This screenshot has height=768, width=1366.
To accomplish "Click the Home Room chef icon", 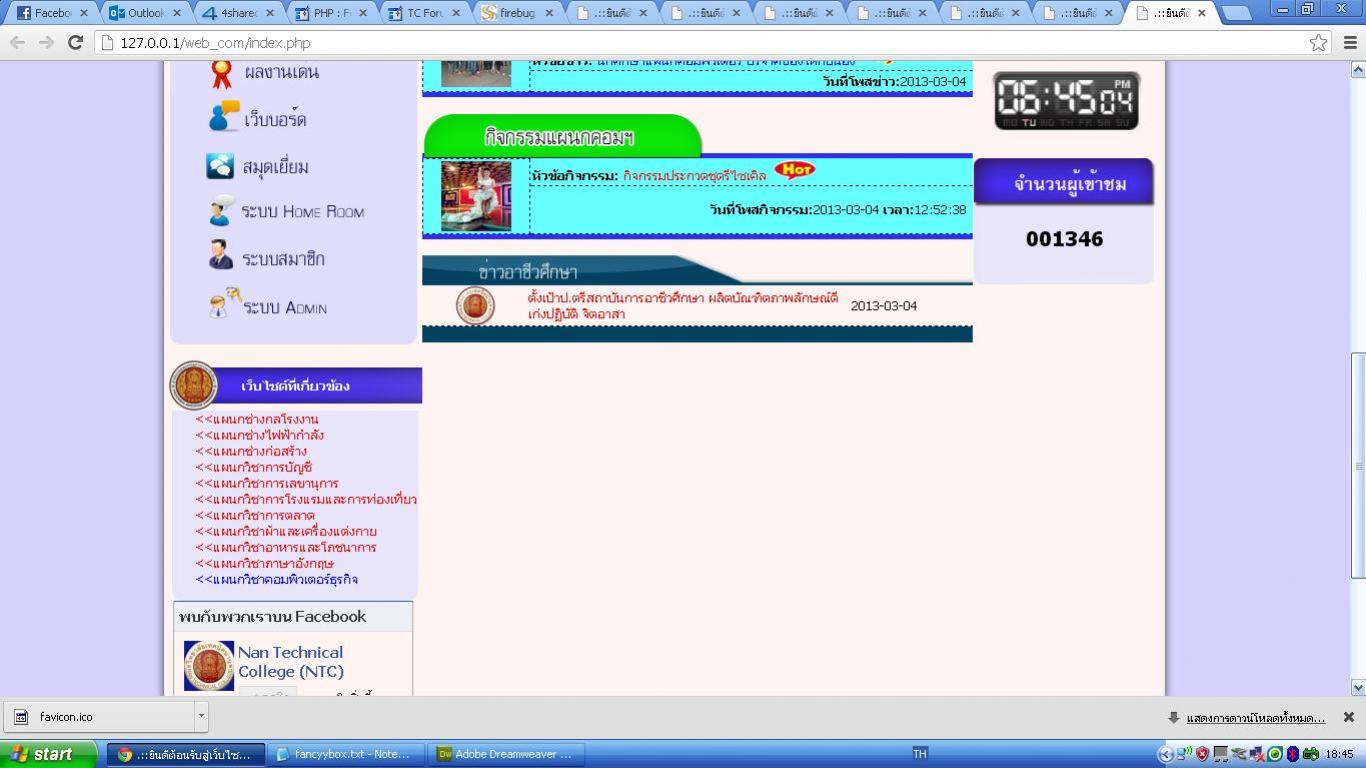I will pyautogui.click(x=221, y=210).
